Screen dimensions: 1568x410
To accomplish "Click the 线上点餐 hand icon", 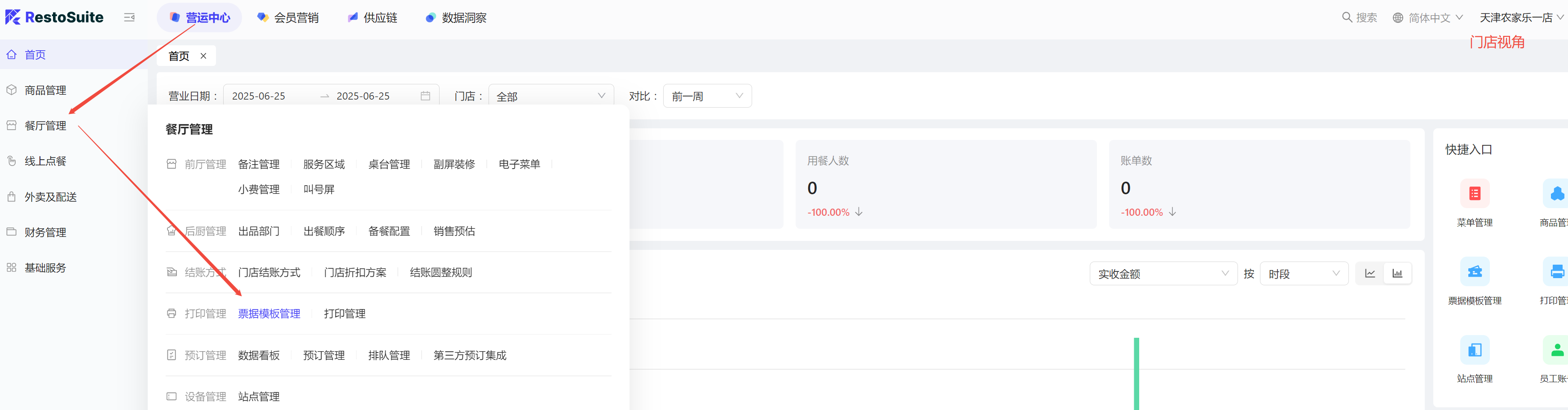I will (12, 161).
